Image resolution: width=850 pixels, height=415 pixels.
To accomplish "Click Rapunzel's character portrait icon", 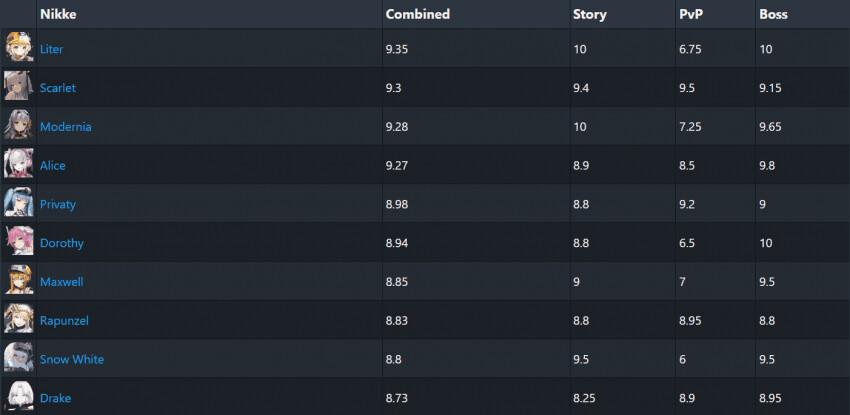I will click(18, 320).
